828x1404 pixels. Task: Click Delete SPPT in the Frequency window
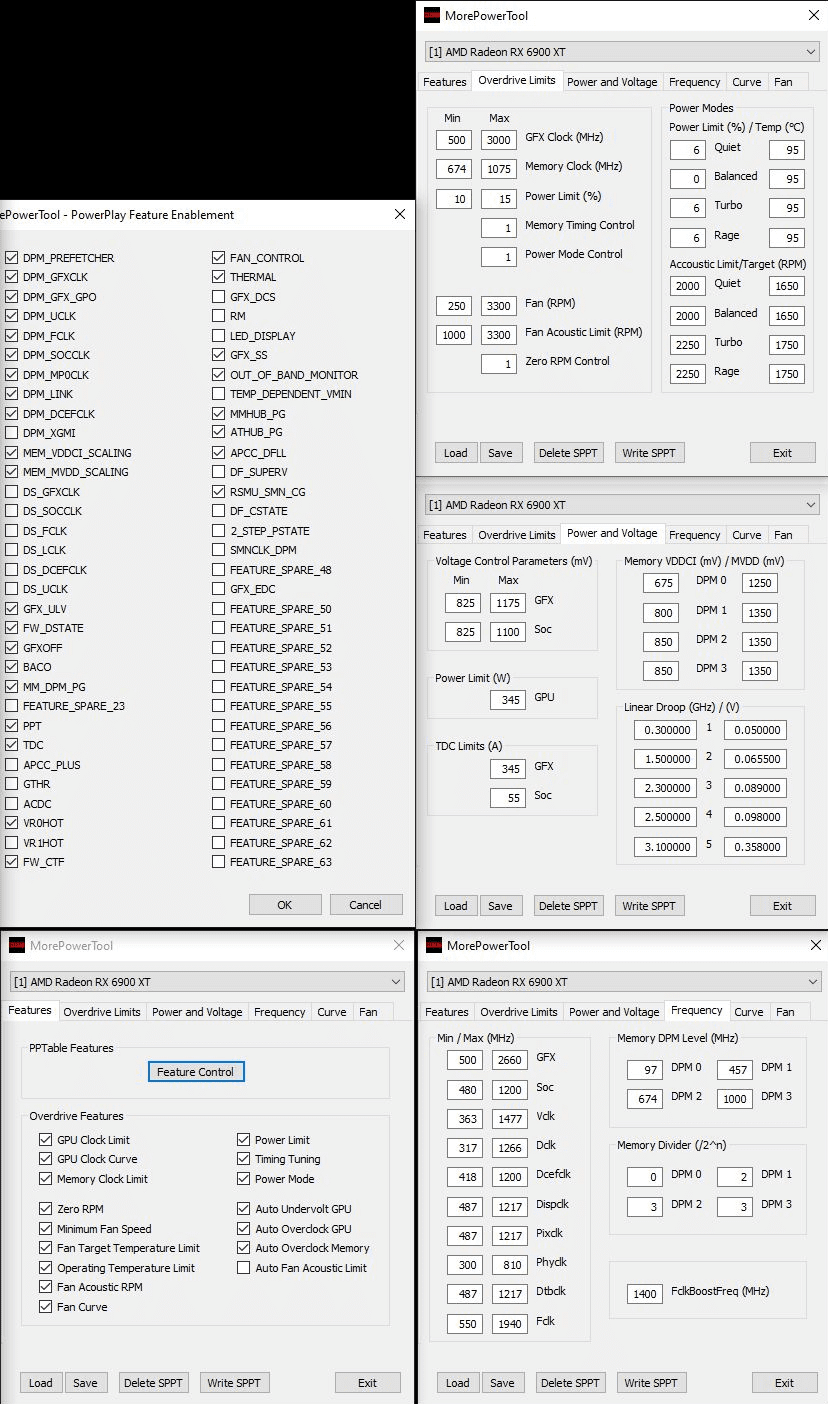[570, 1383]
